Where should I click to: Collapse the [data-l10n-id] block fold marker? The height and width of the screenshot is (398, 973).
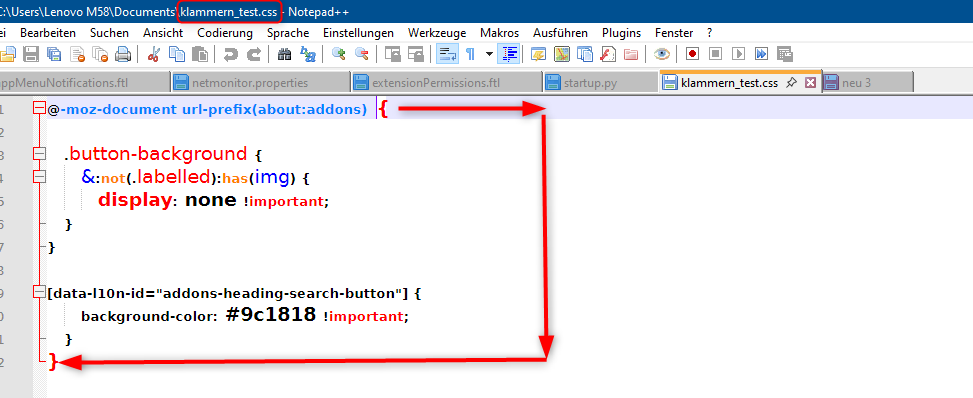pos(40,292)
